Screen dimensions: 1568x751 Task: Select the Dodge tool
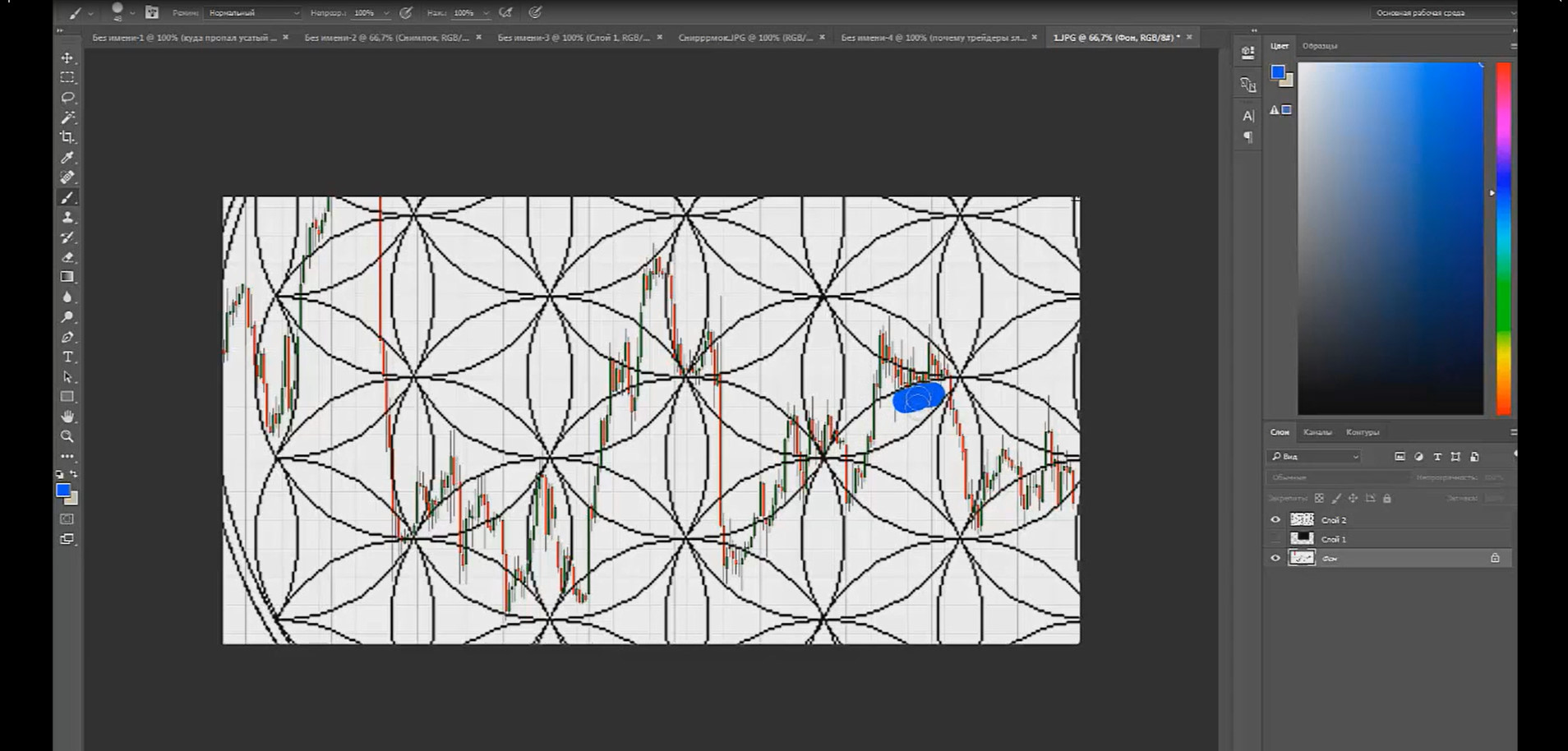coord(67,317)
